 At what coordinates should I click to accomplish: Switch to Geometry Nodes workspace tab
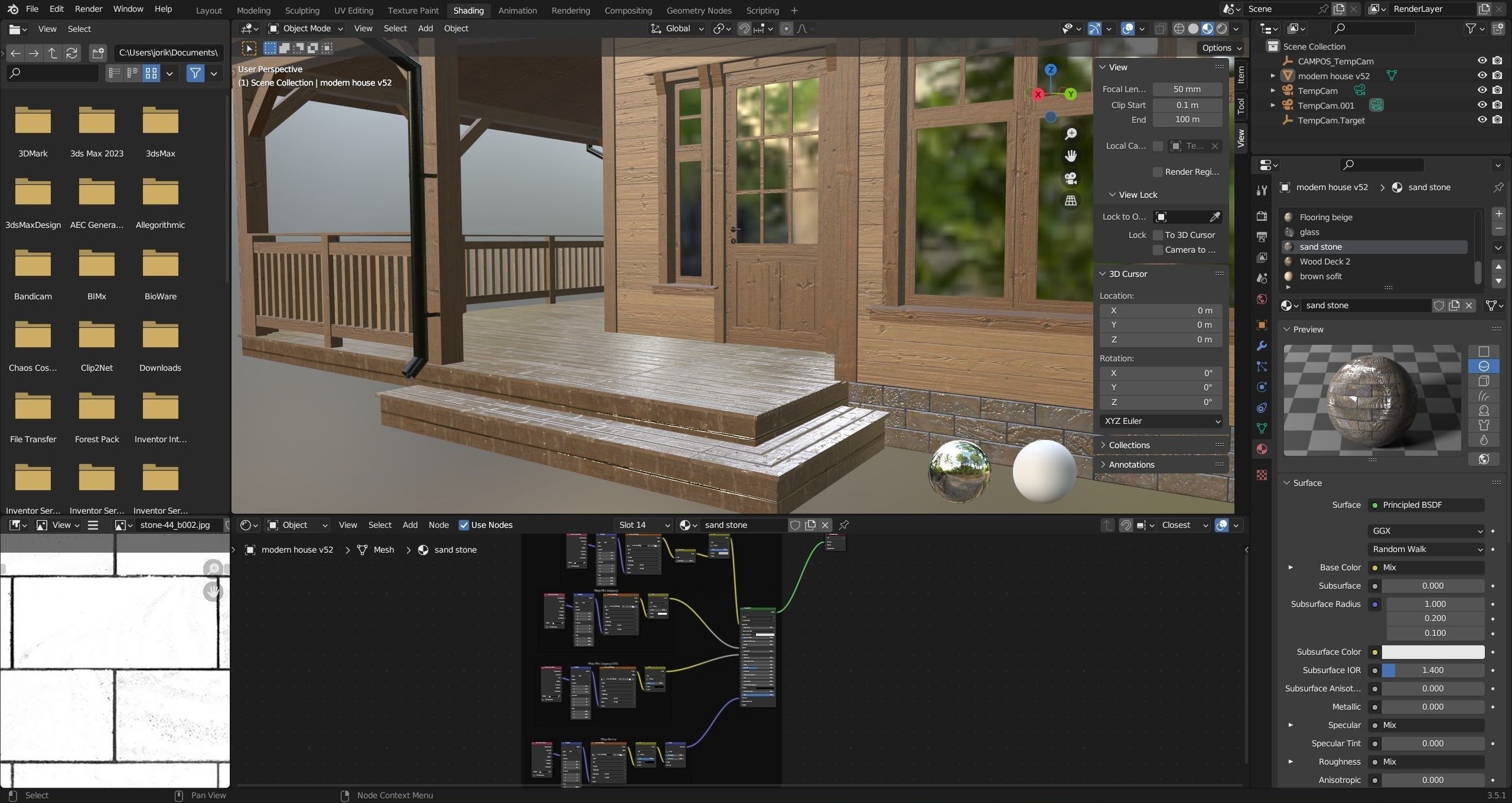(699, 10)
